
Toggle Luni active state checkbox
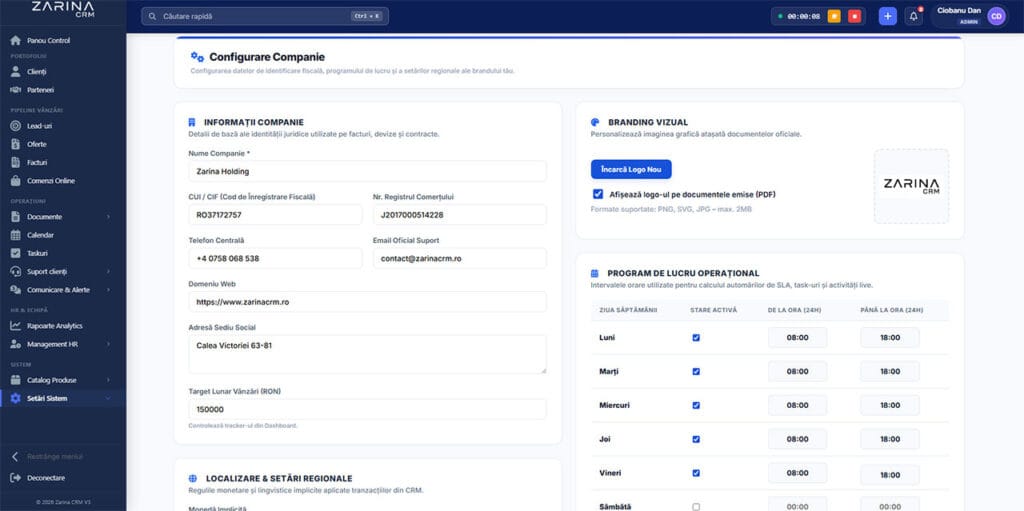(696, 338)
